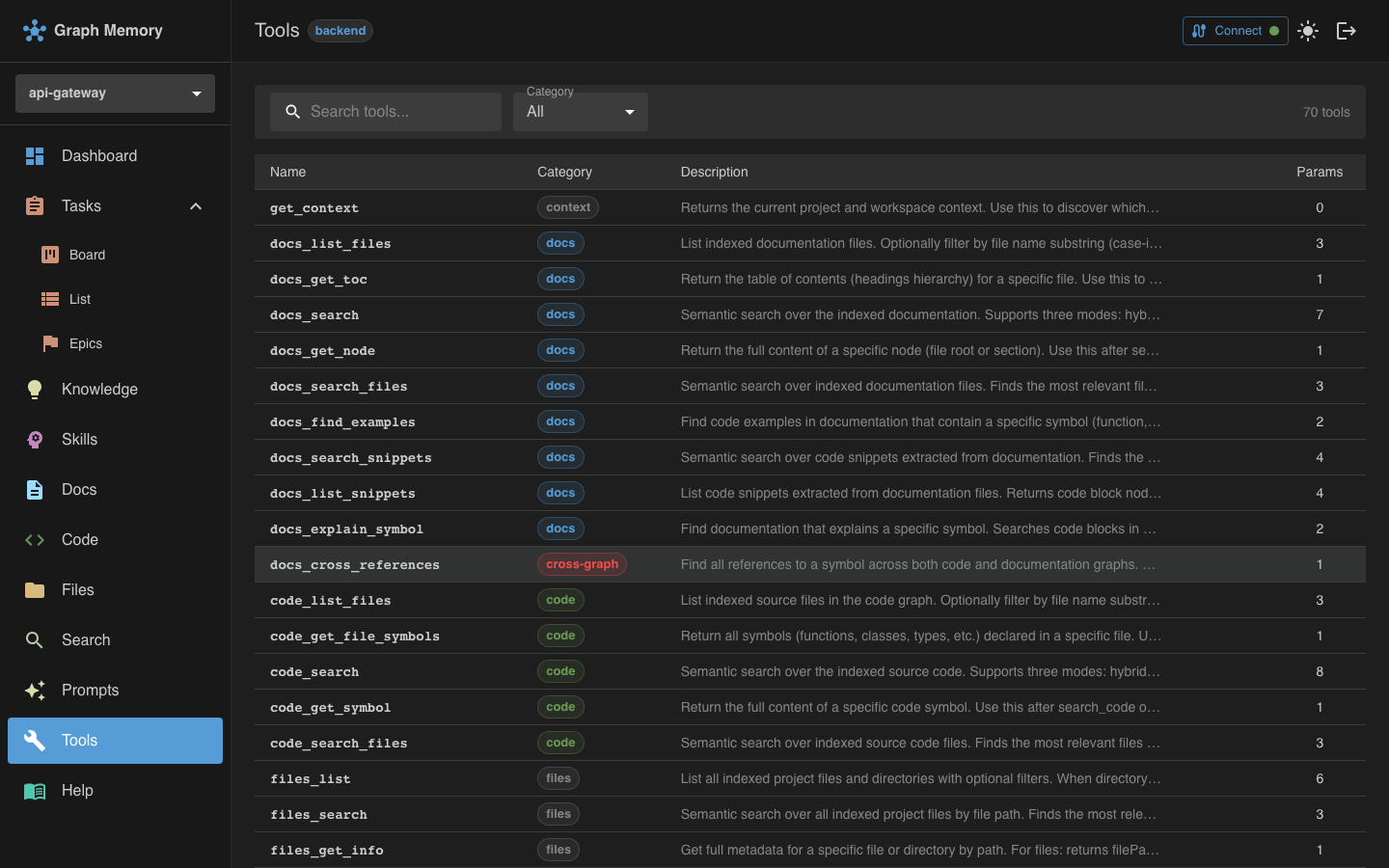Click the Category column header

tap(564, 172)
